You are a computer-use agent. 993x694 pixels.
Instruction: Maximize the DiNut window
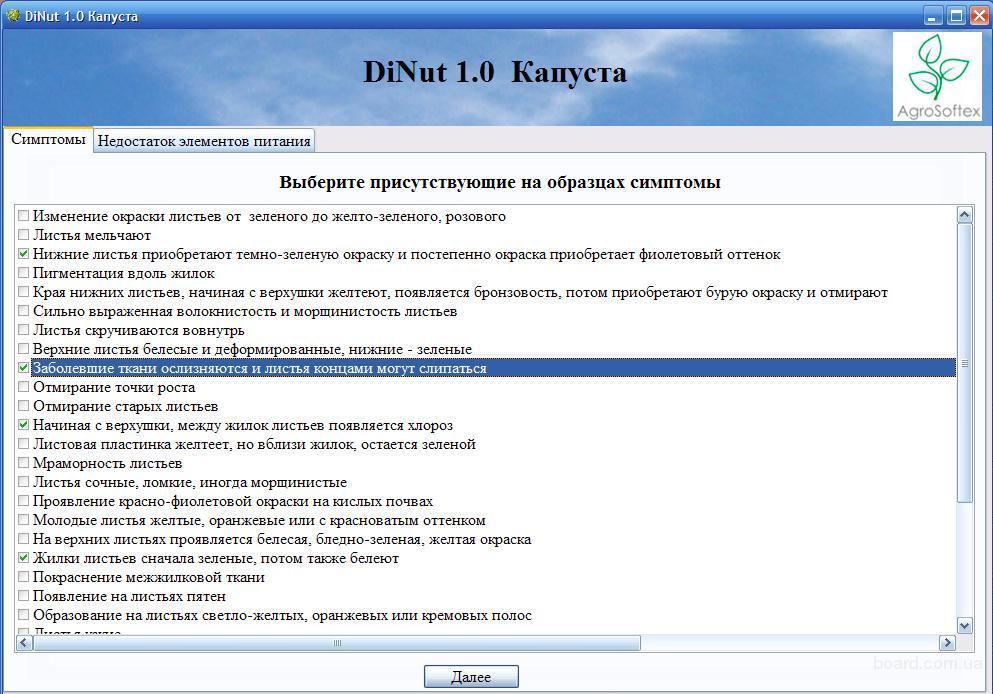tap(955, 15)
